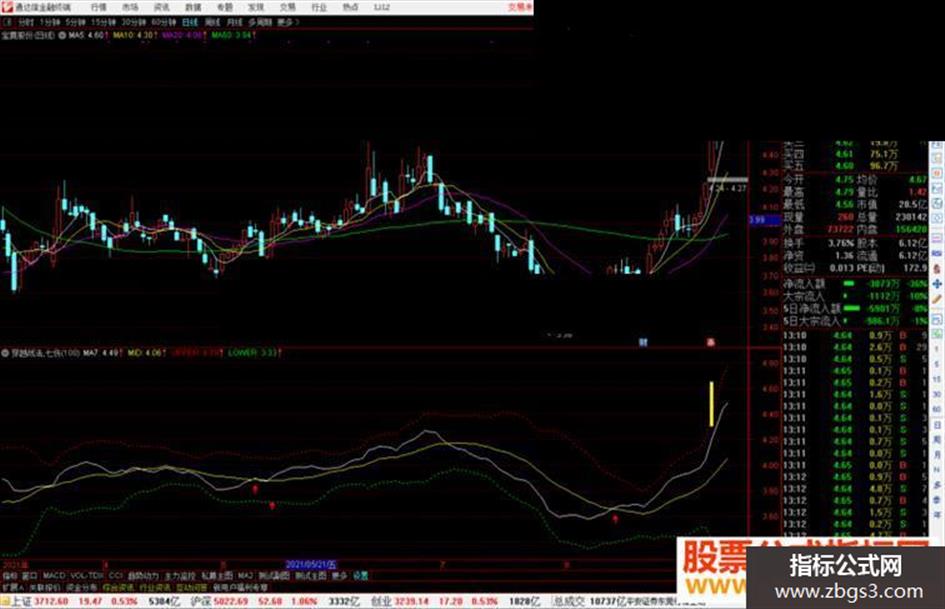The image size is (945, 609).
Task: Click the MA10 value label
Action: 136,36
